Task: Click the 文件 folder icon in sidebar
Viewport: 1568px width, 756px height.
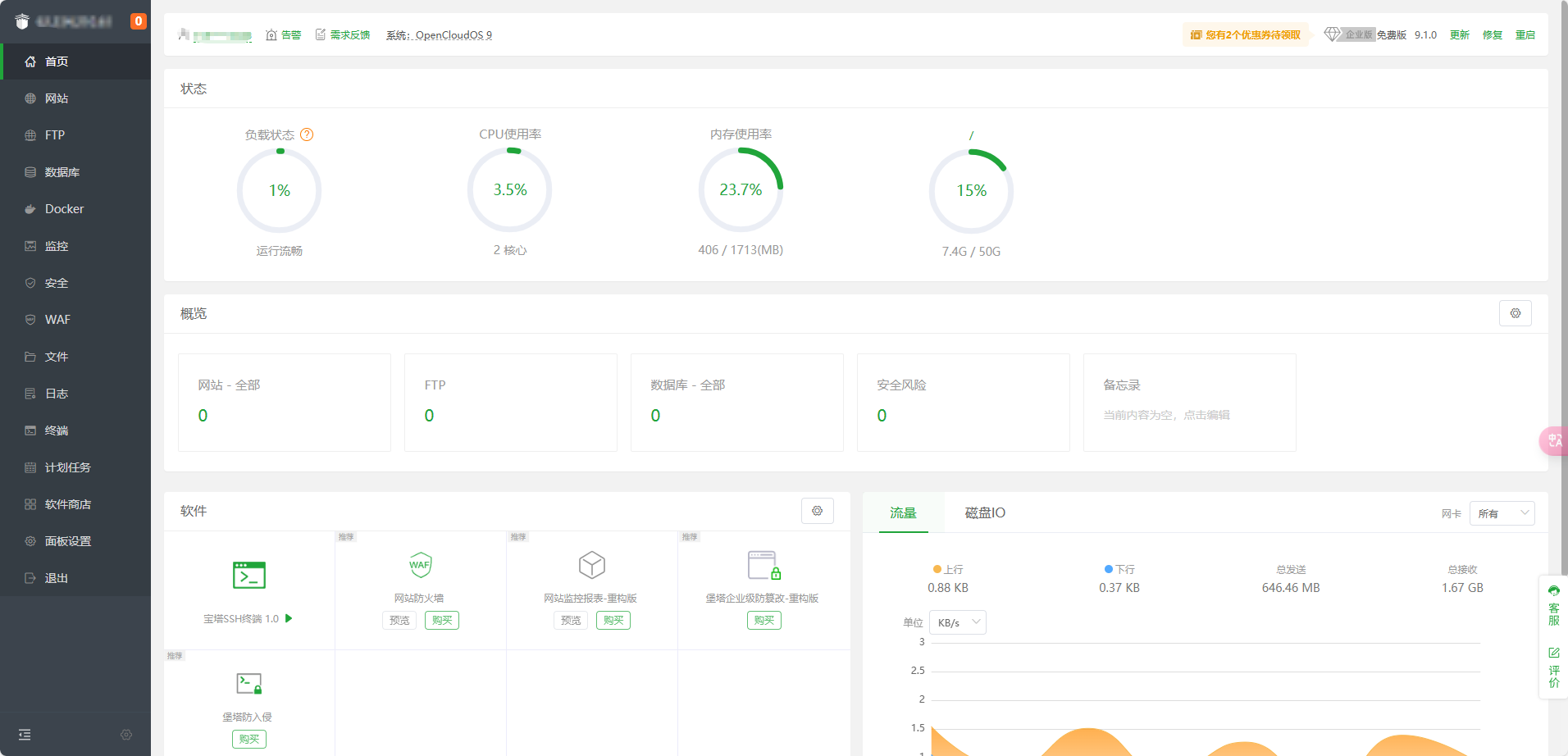Action: click(30, 357)
